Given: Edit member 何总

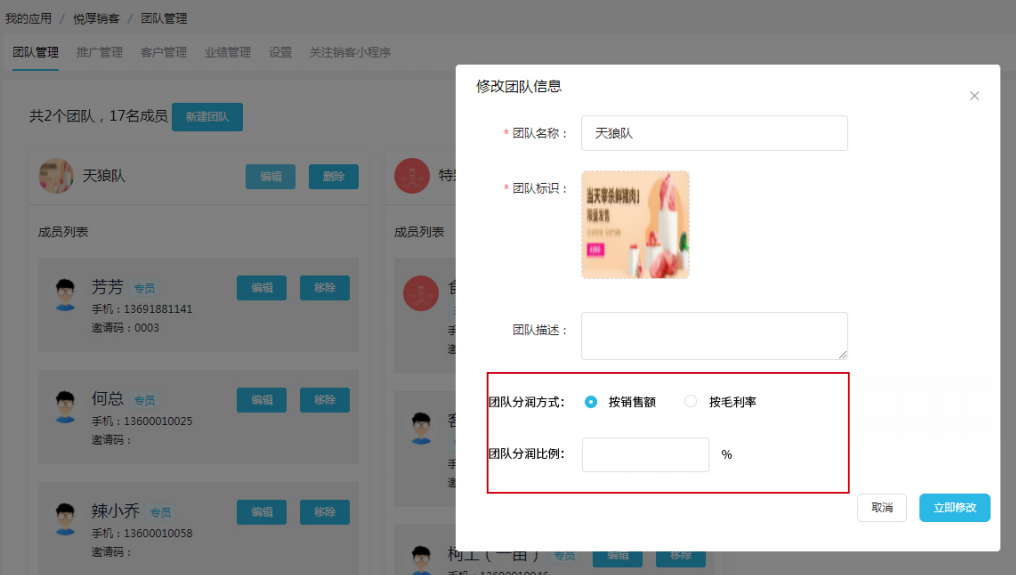Looking at the screenshot, I should (262, 400).
